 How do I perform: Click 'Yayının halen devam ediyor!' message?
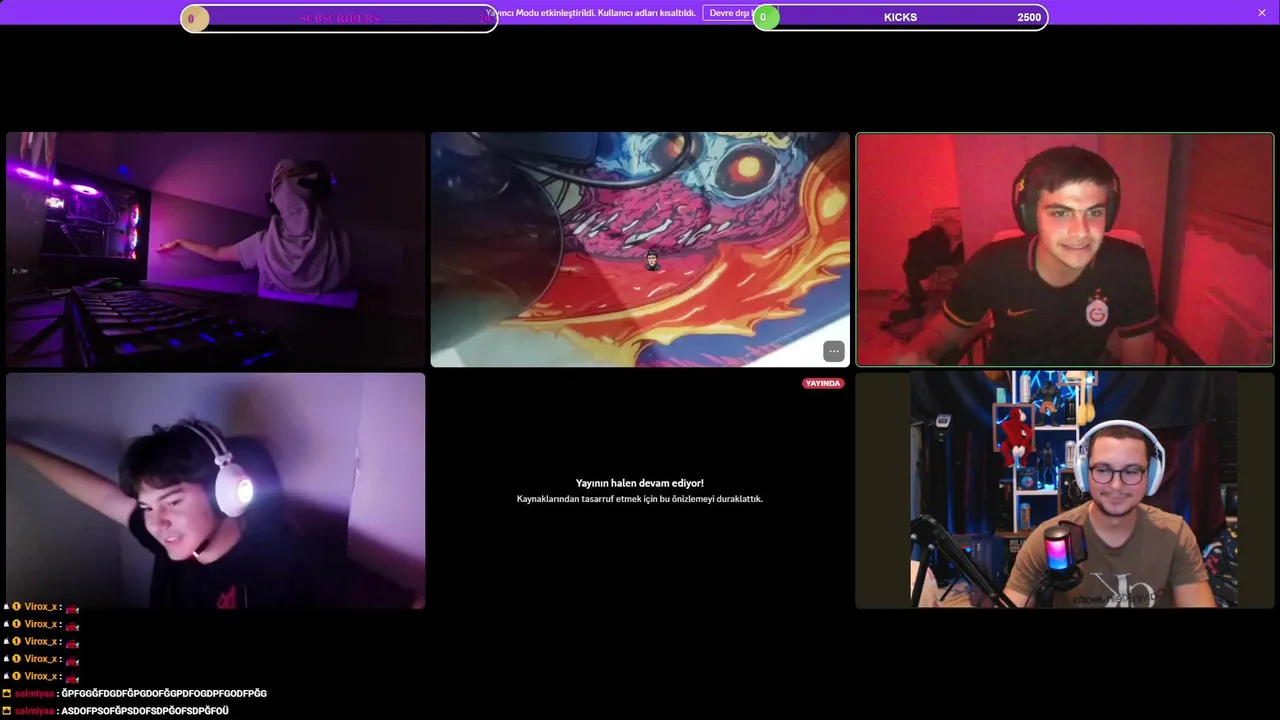click(x=640, y=483)
